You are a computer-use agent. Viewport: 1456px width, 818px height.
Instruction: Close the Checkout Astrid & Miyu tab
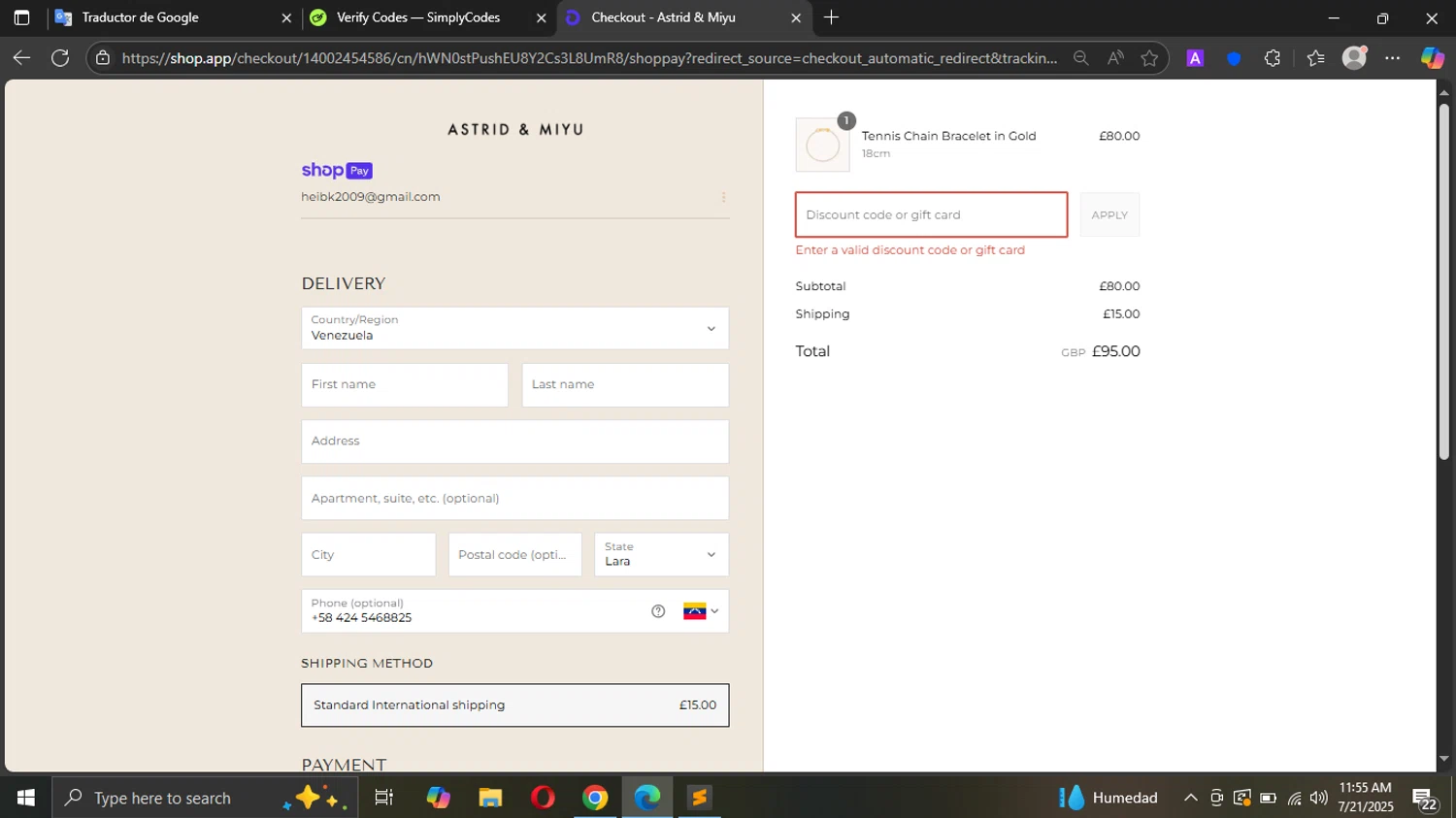coord(796,17)
